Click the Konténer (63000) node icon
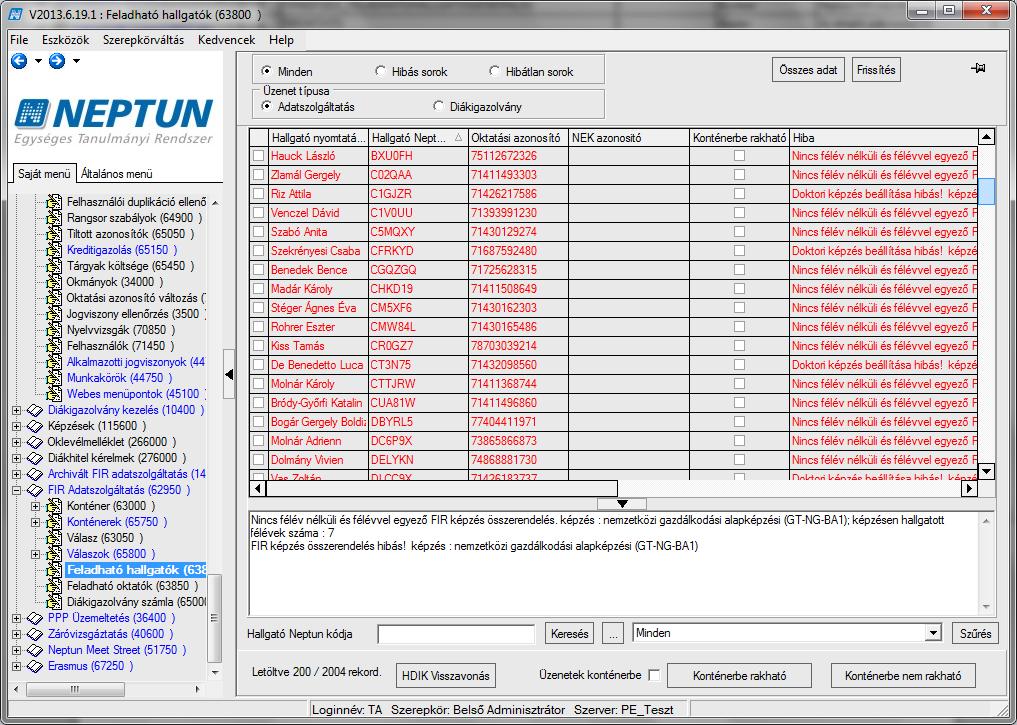 55,506
